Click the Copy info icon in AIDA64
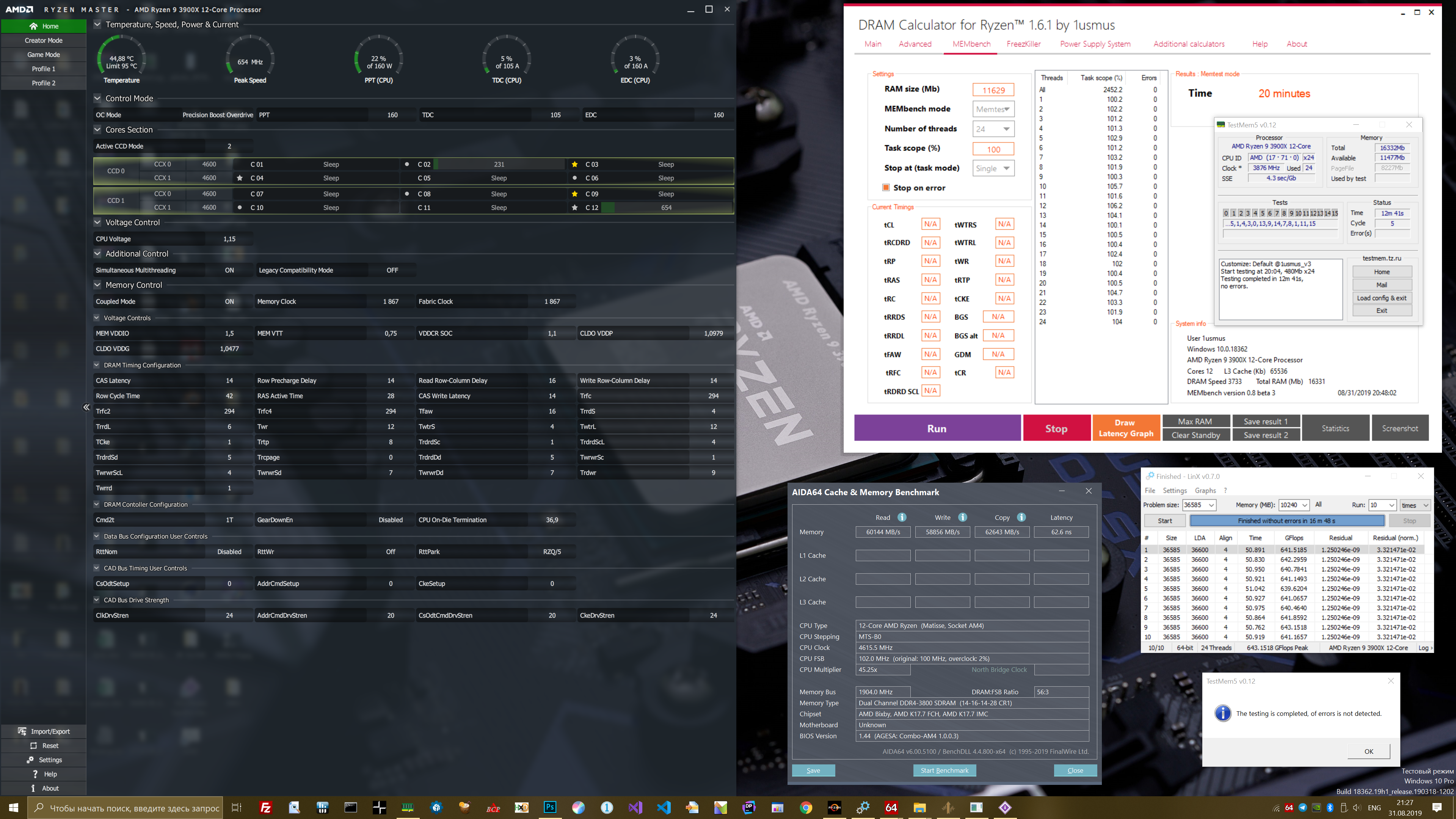 1021,517
